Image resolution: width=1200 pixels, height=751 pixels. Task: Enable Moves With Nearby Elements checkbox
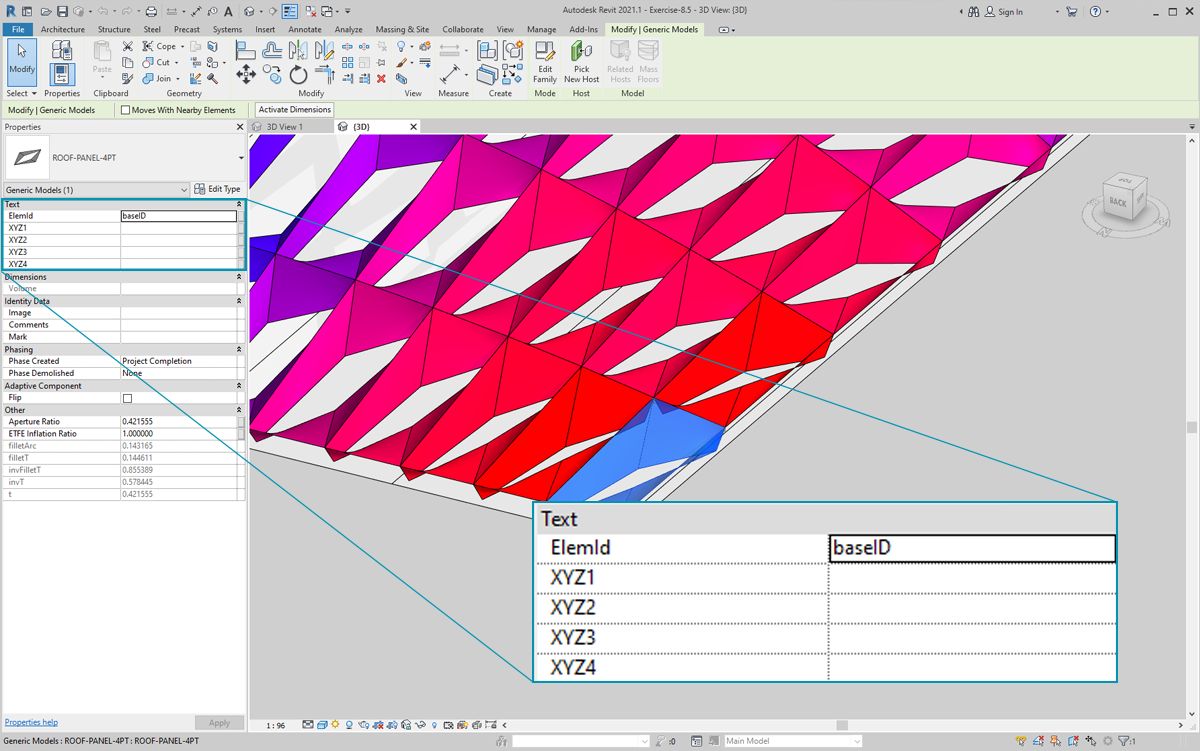coord(126,110)
